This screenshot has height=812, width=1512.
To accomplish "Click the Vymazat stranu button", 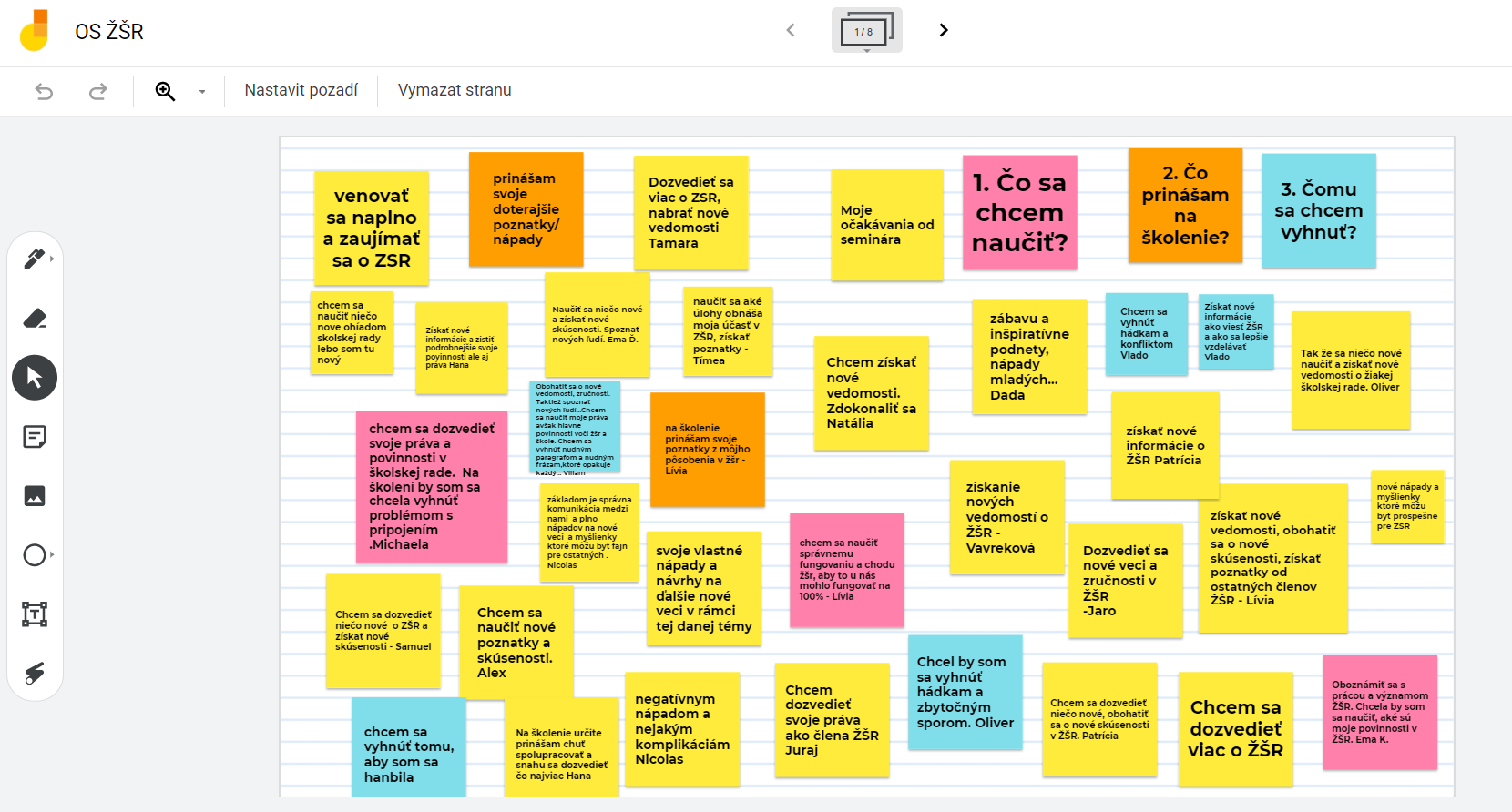I will click(x=455, y=90).
